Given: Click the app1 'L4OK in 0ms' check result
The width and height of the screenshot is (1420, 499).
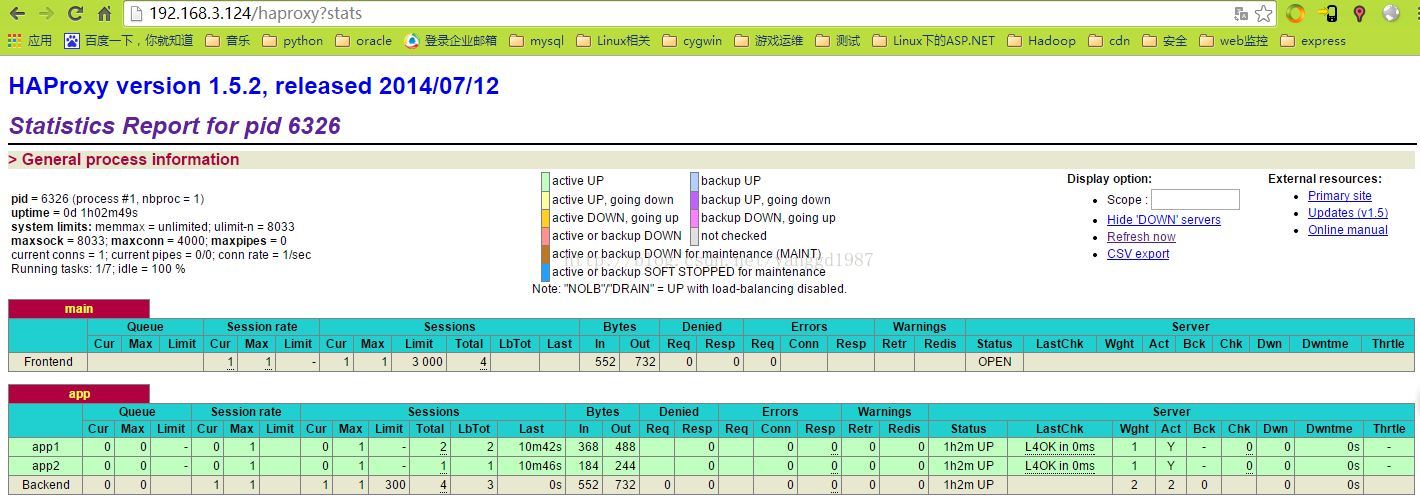Looking at the screenshot, I should click(x=1060, y=447).
